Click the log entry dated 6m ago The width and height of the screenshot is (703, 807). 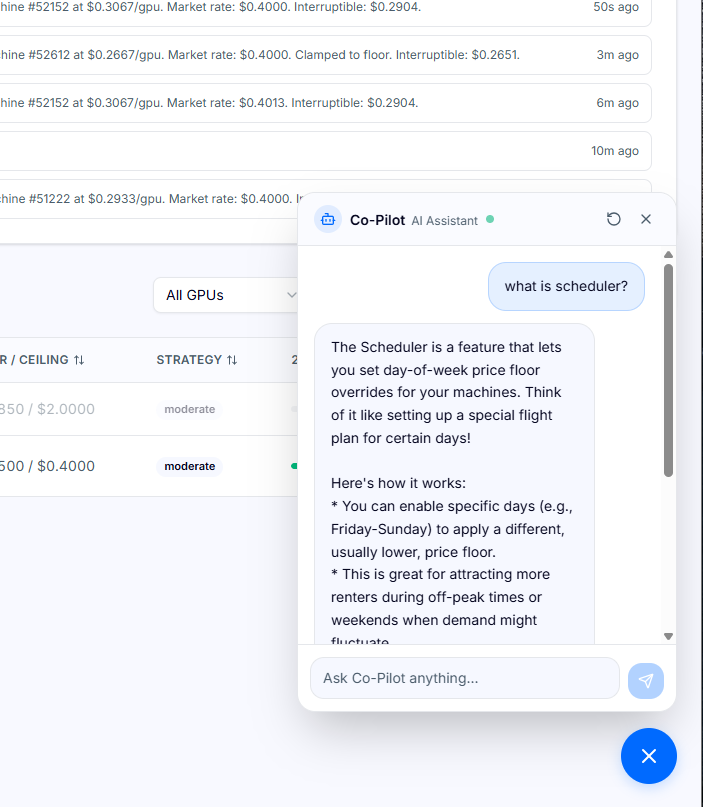click(325, 103)
